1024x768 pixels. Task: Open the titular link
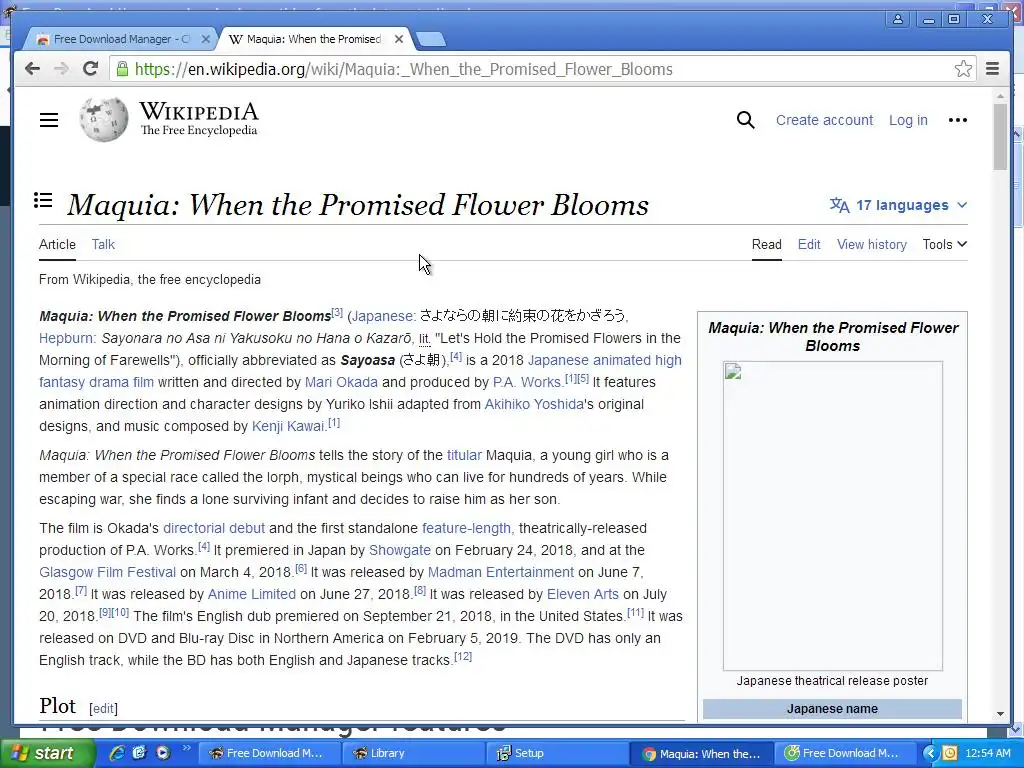(x=464, y=455)
